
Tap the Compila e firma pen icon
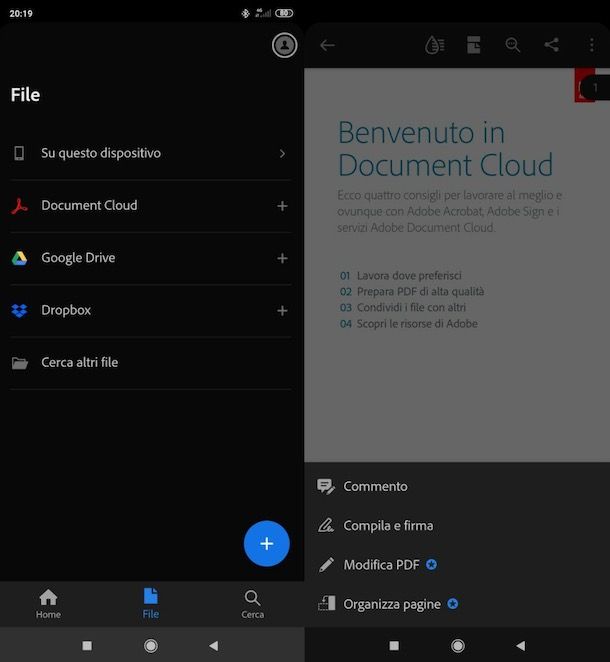(x=326, y=526)
